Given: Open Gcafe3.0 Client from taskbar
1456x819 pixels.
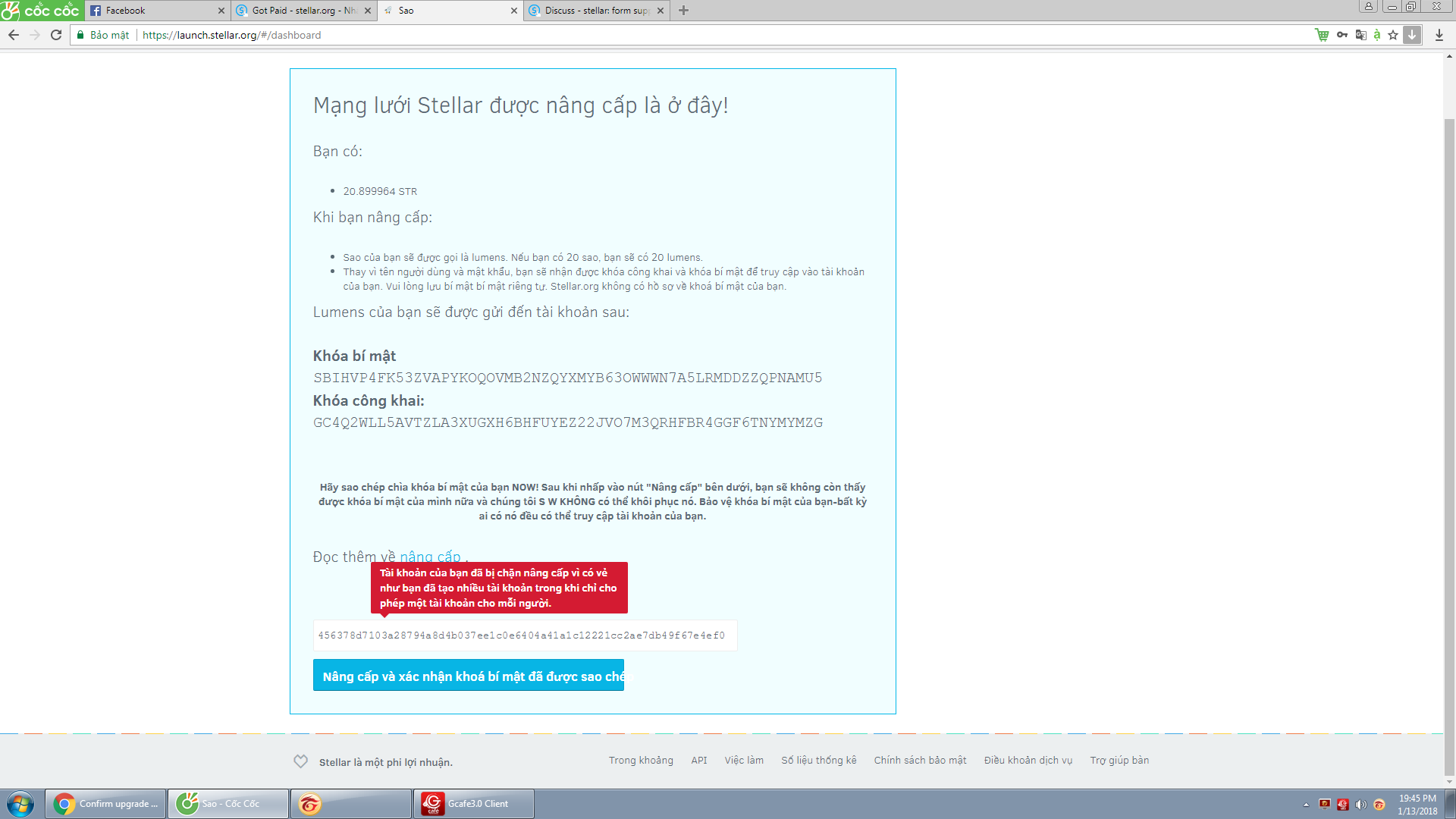Looking at the screenshot, I should point(474,804).
